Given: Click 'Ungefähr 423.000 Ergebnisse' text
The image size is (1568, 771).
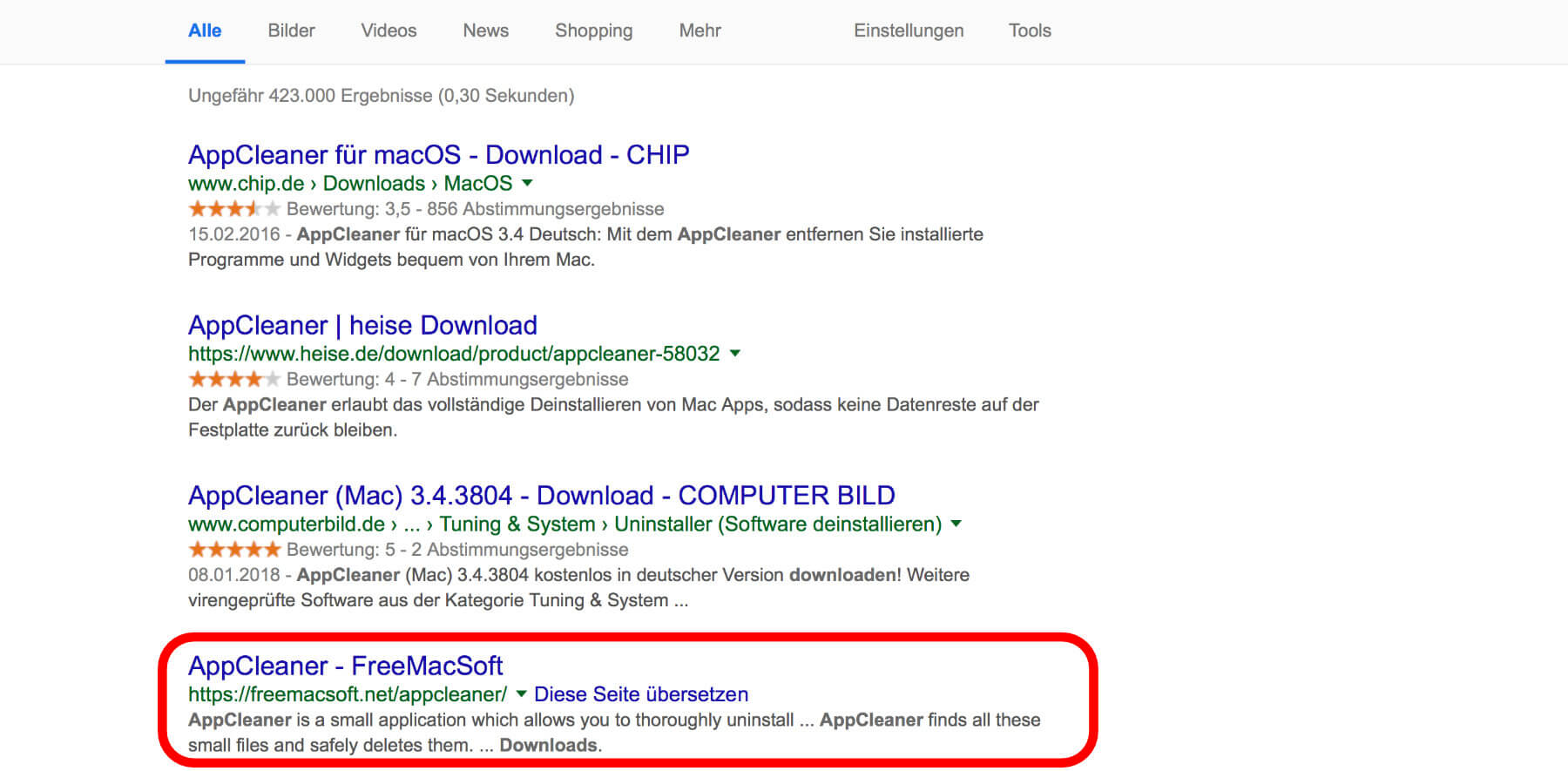Looking at the screenshot, I should pyautogui.click(x=310, y=96).
